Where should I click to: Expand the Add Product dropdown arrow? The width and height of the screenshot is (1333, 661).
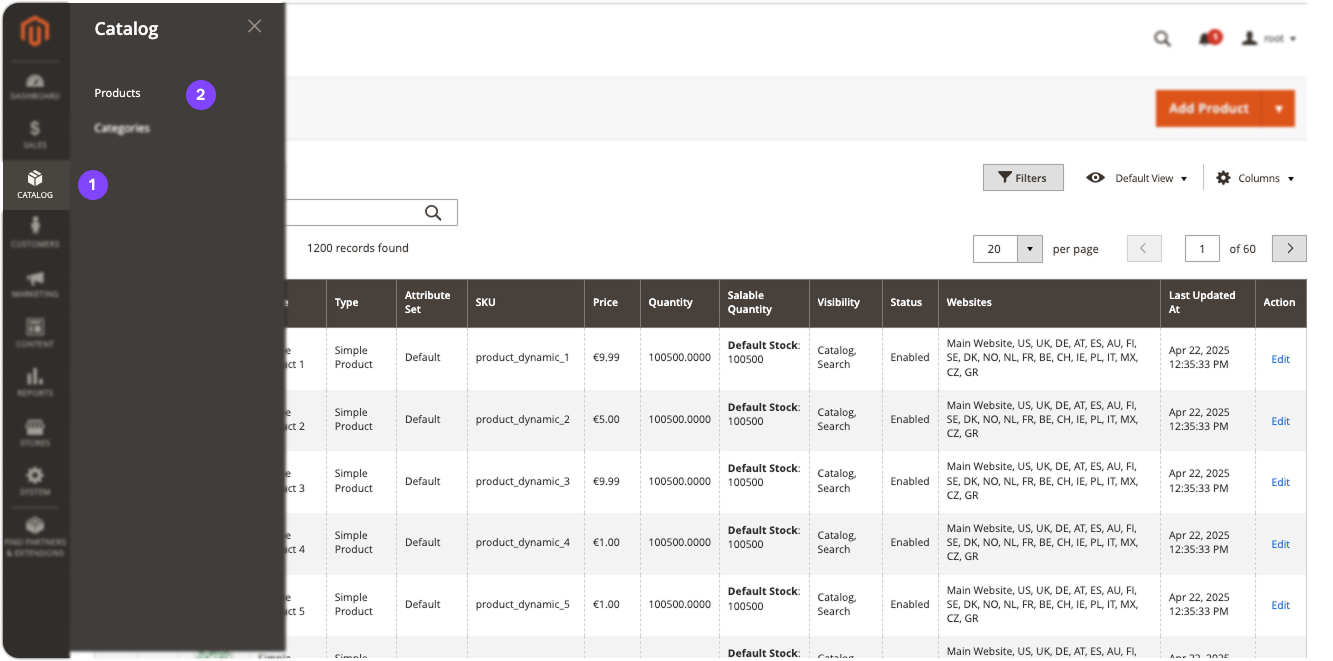[1278, 108]
